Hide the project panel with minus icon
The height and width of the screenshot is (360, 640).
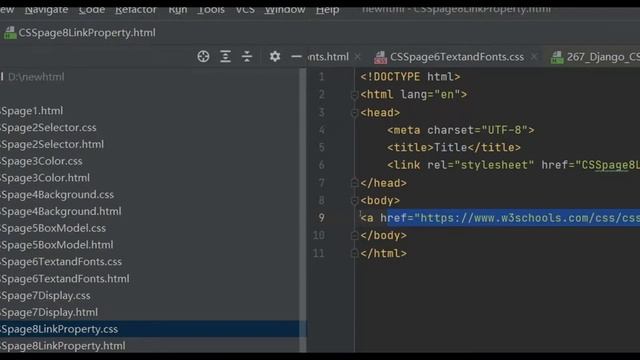[x=296, y=56]
